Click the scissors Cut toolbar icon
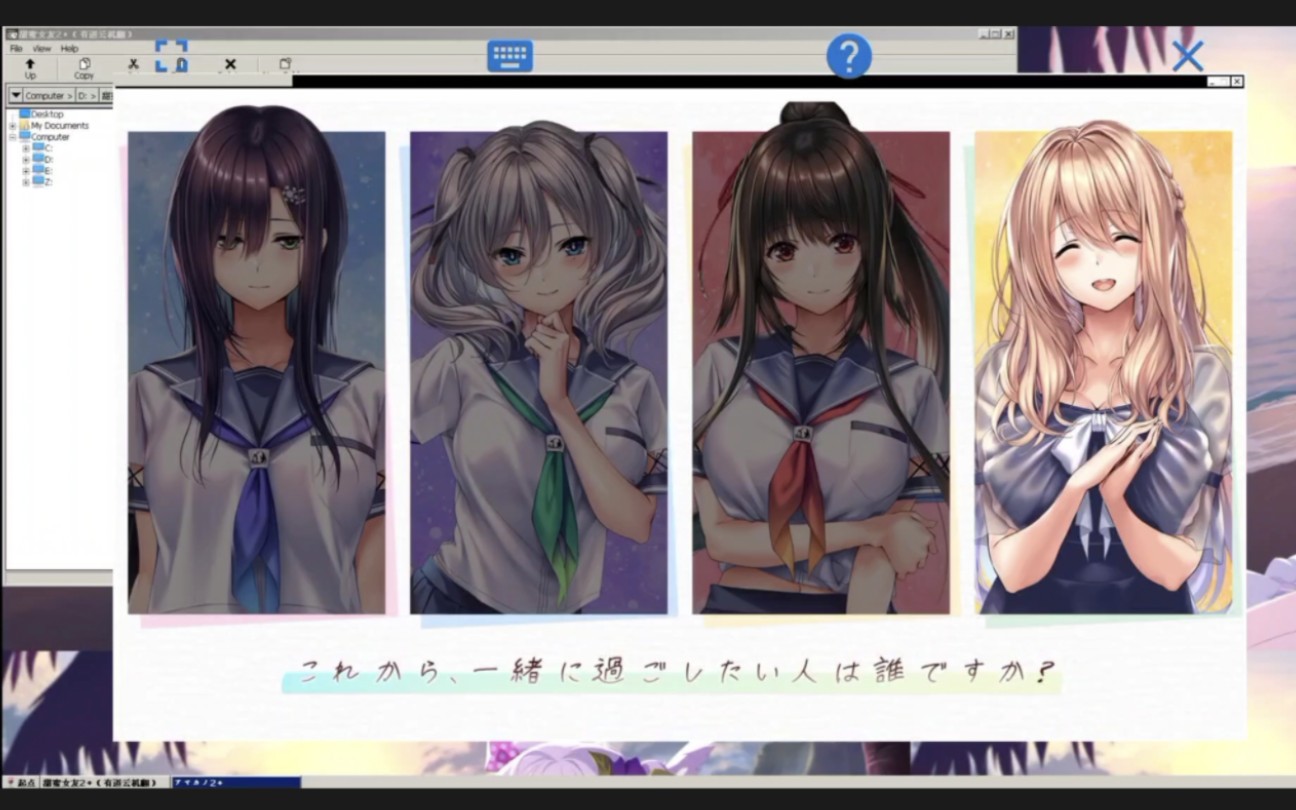 [133, 65]
